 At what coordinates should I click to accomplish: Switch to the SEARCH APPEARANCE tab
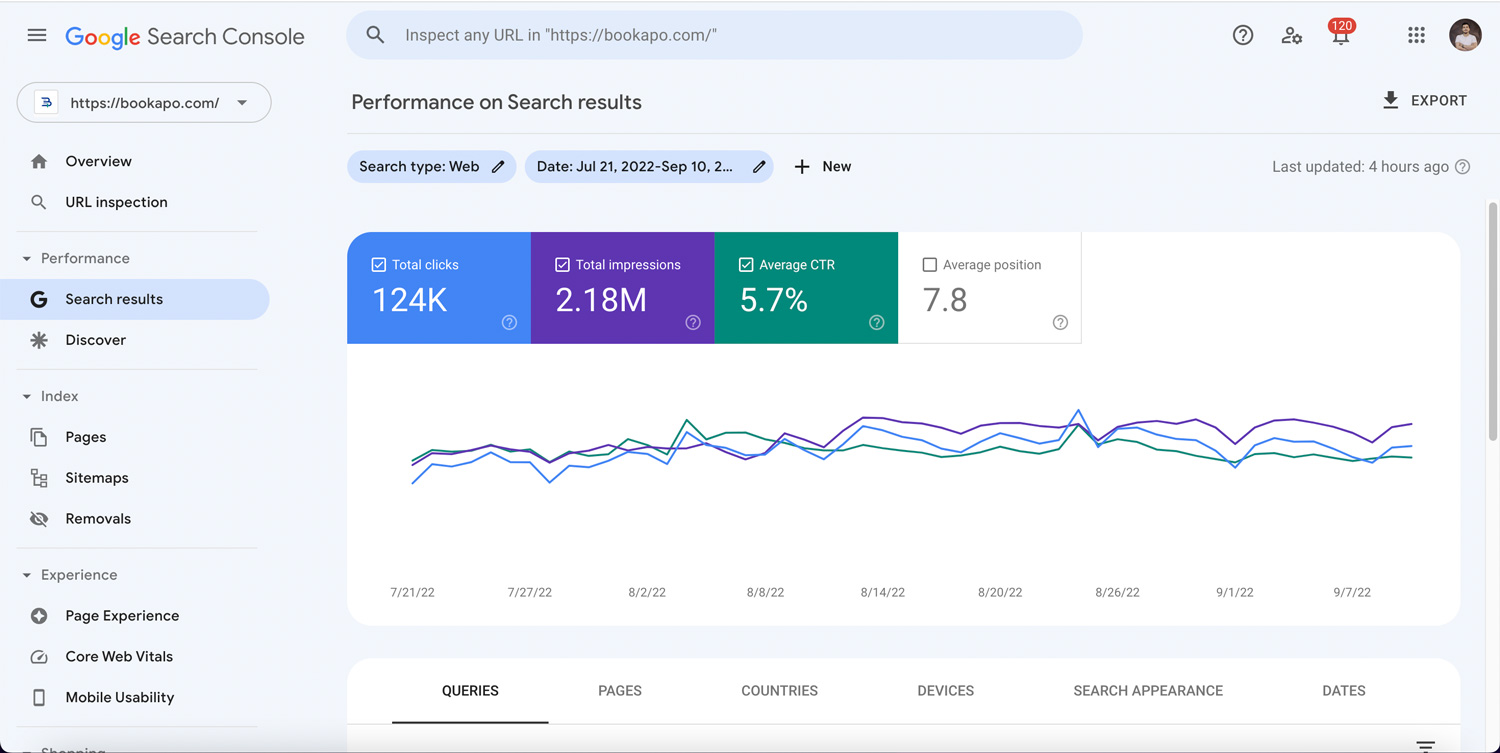coord(1148,691)
